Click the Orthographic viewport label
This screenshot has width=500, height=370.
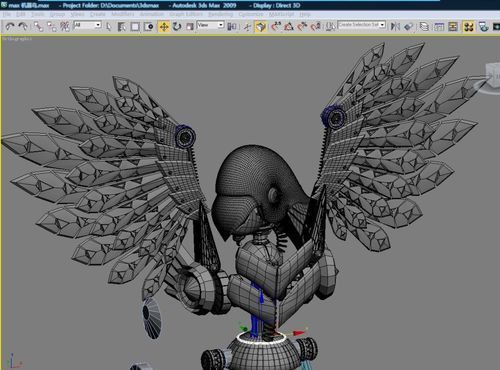[17, 39]
